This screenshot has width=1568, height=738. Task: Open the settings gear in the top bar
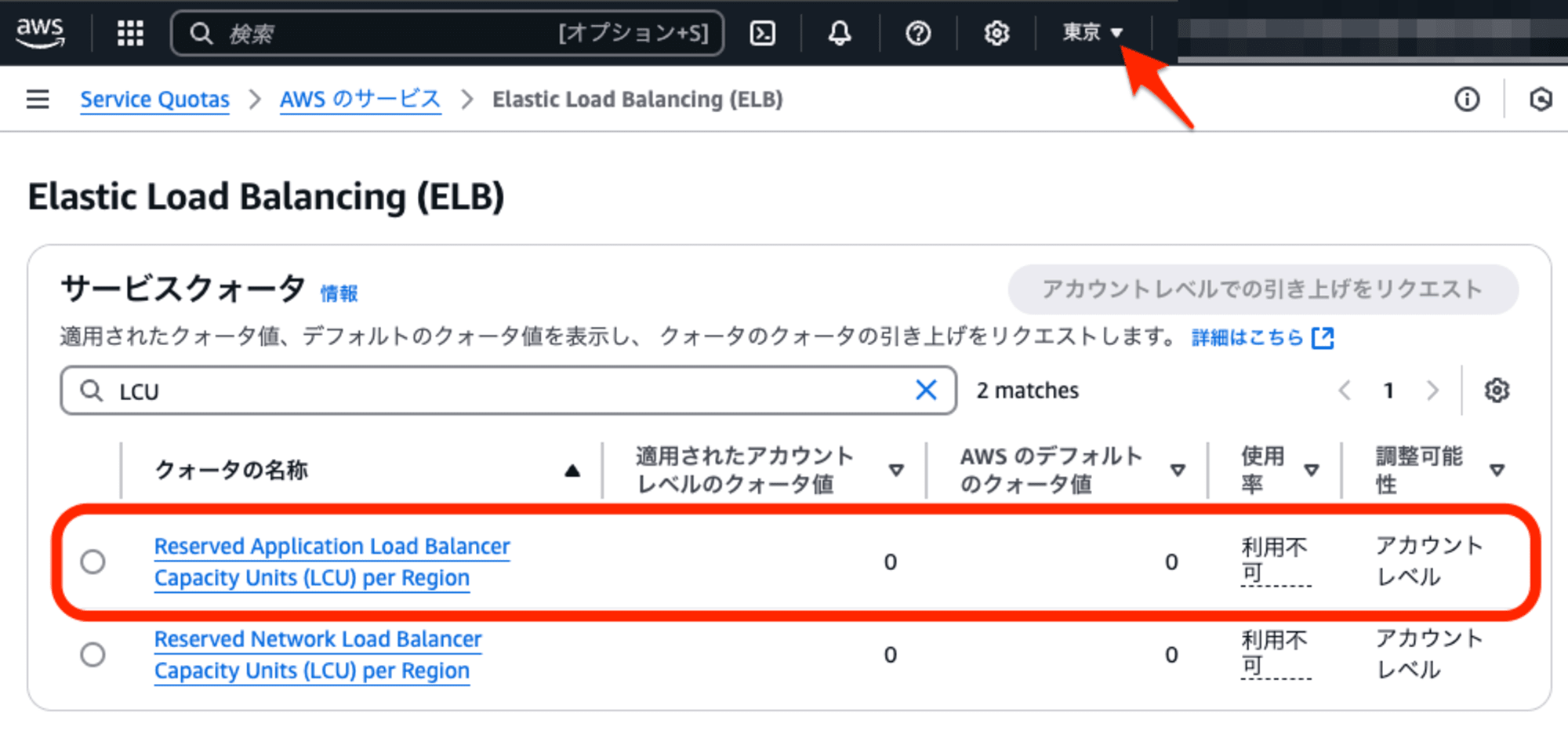(996, 33)
